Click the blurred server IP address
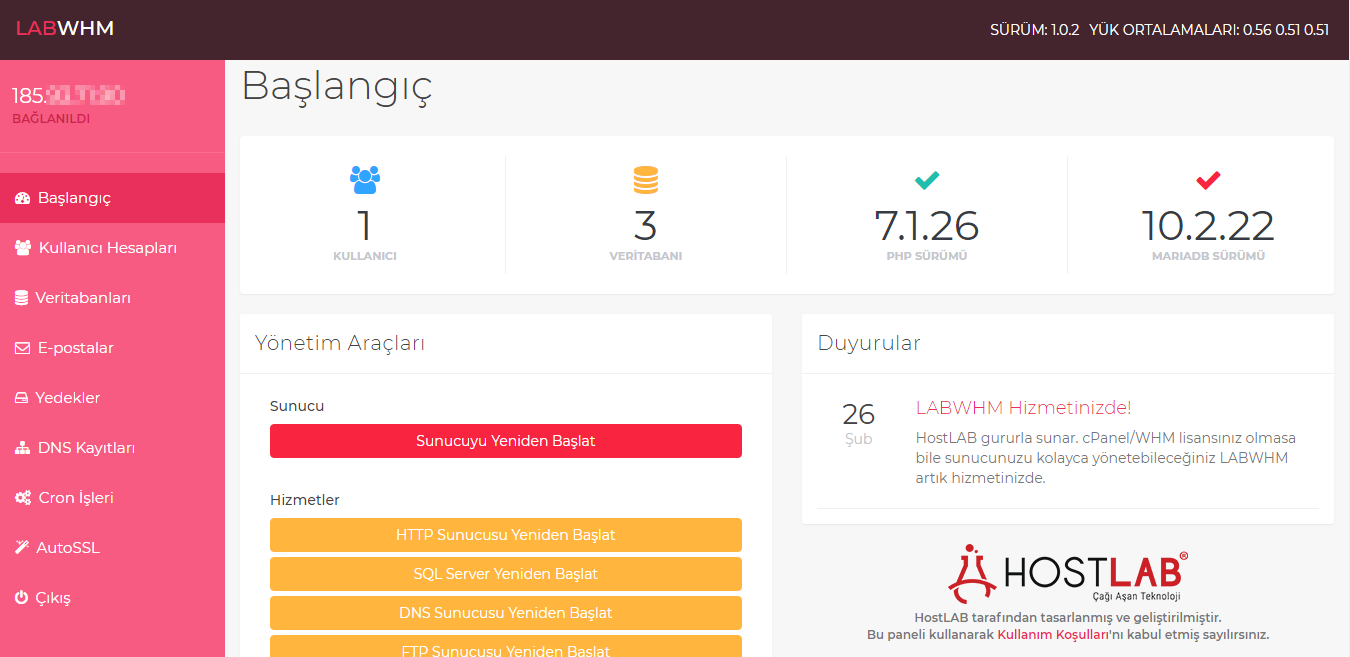The image size is (1350, 657). coord(69,96)
